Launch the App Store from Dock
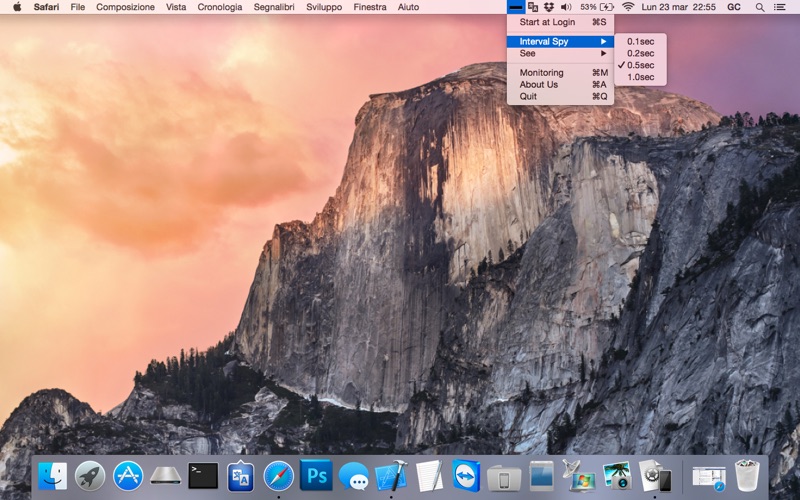 [128, 476]
